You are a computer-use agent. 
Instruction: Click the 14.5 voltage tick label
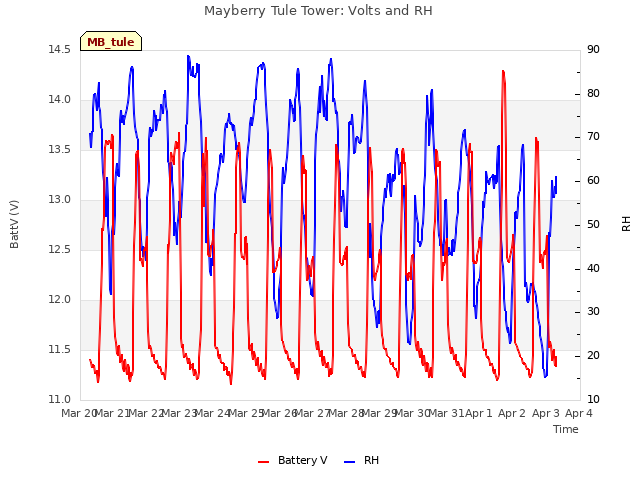point(60,50)
